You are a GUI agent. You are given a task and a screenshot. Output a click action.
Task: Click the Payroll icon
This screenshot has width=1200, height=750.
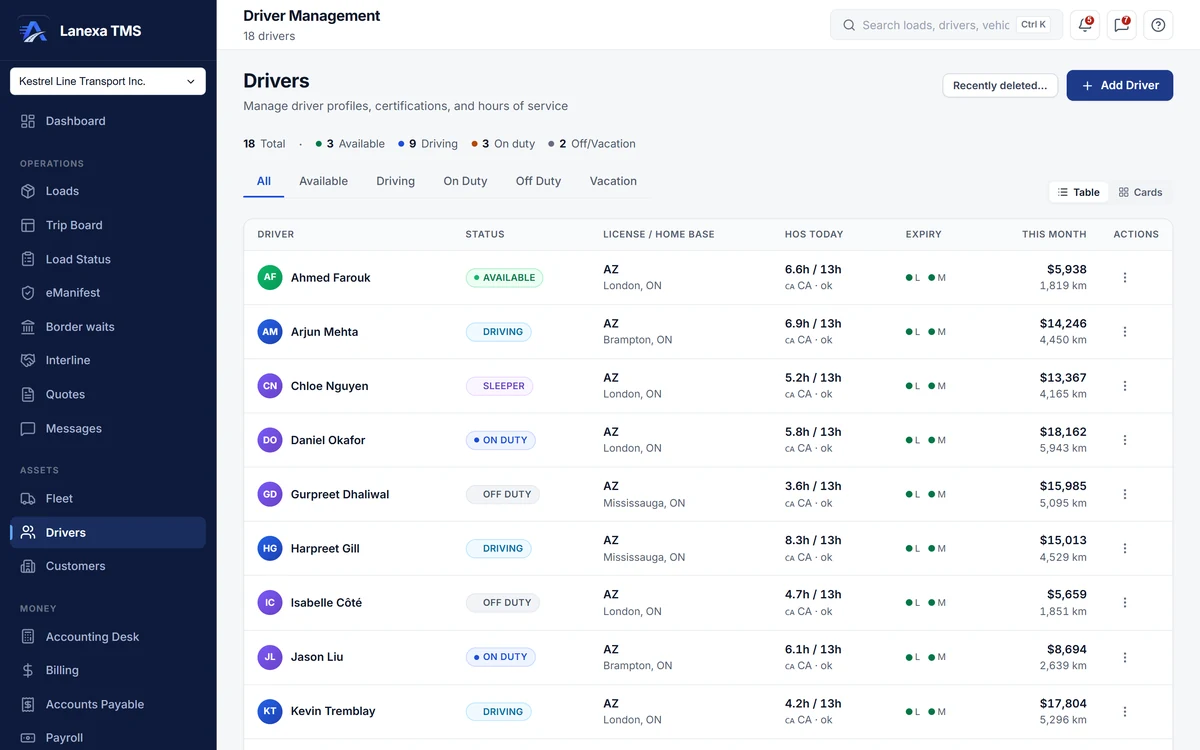[28, 738]
